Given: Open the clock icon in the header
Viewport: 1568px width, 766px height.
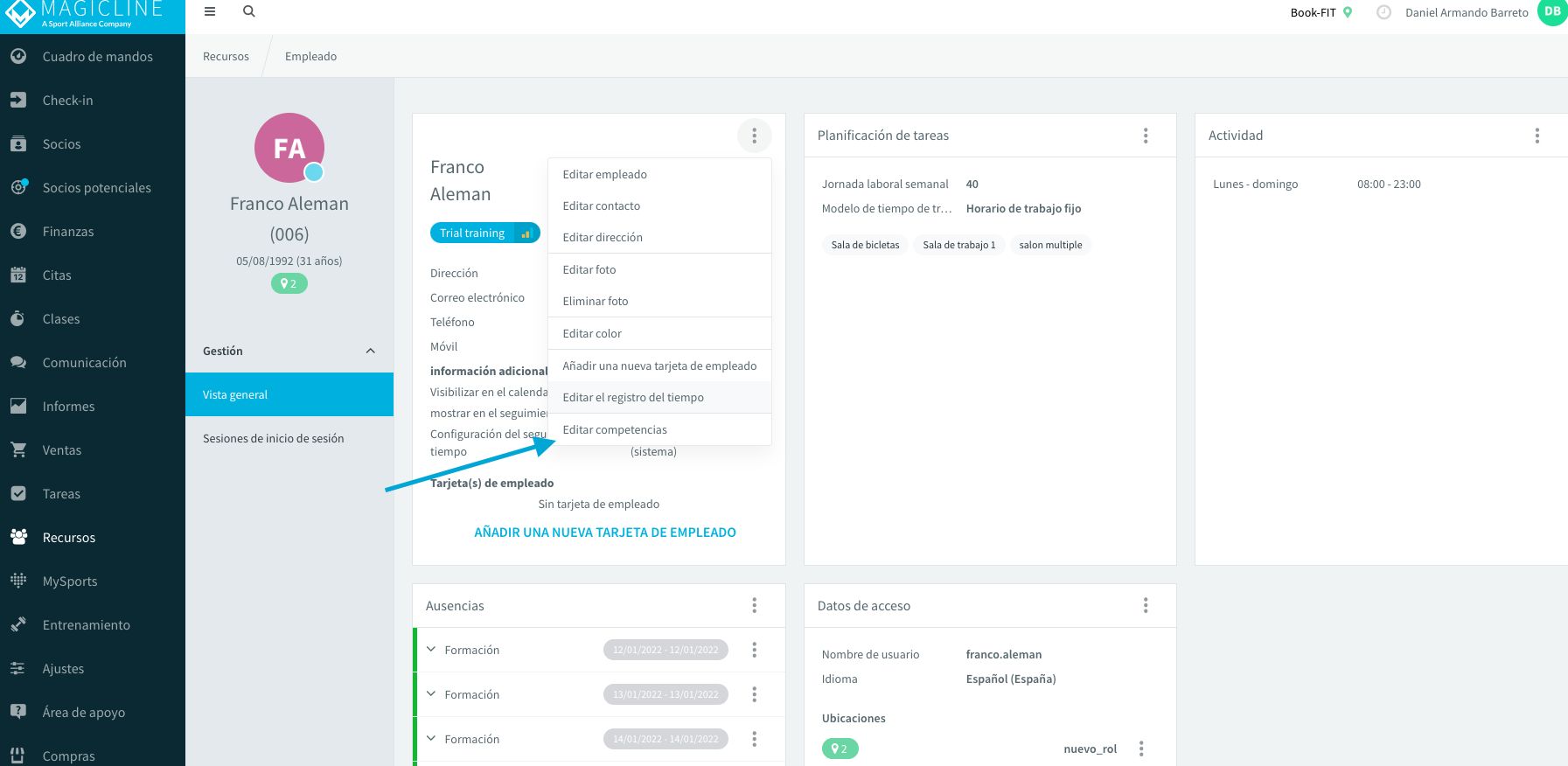Looking at the screenshot, I should [1383, 12].
